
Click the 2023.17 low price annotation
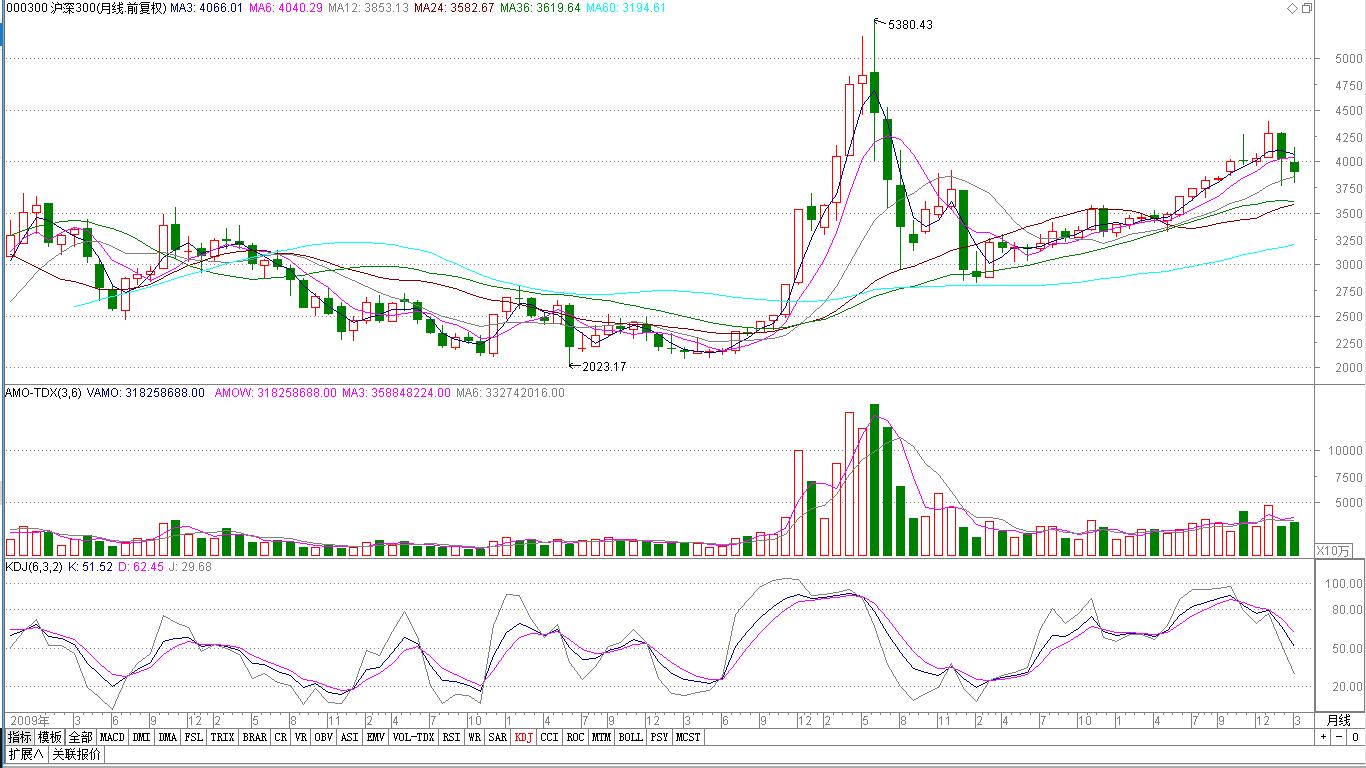(604, 367)
